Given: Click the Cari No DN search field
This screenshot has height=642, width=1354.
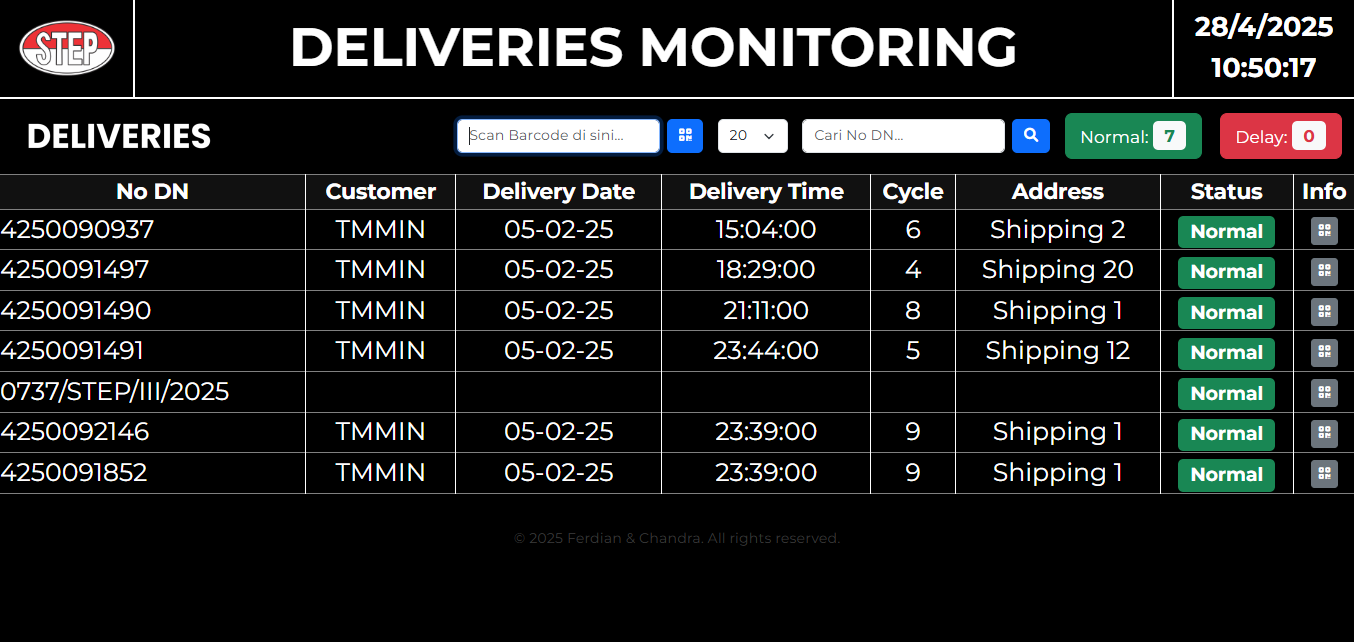Looking at the screenshot, I should (x=902, y=135).
